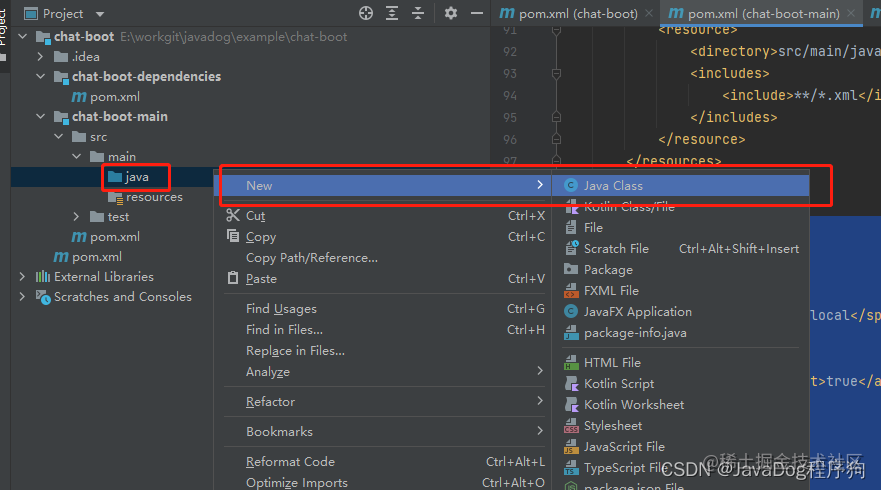Image resolution: width=881 pixels, height=490 pixels.
Task: Collapse the chat-boot root node
Action: point(23,37)
